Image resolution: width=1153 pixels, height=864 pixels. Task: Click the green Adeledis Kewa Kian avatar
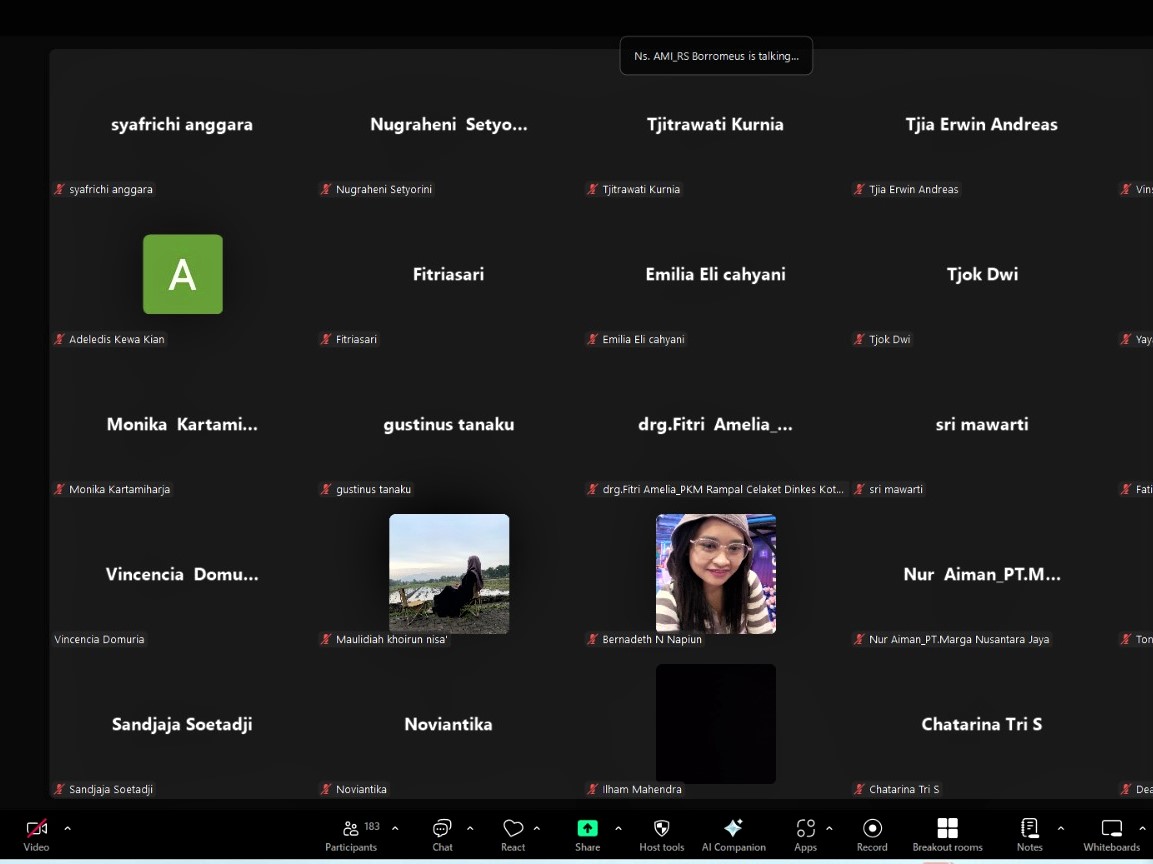[183, 274]
